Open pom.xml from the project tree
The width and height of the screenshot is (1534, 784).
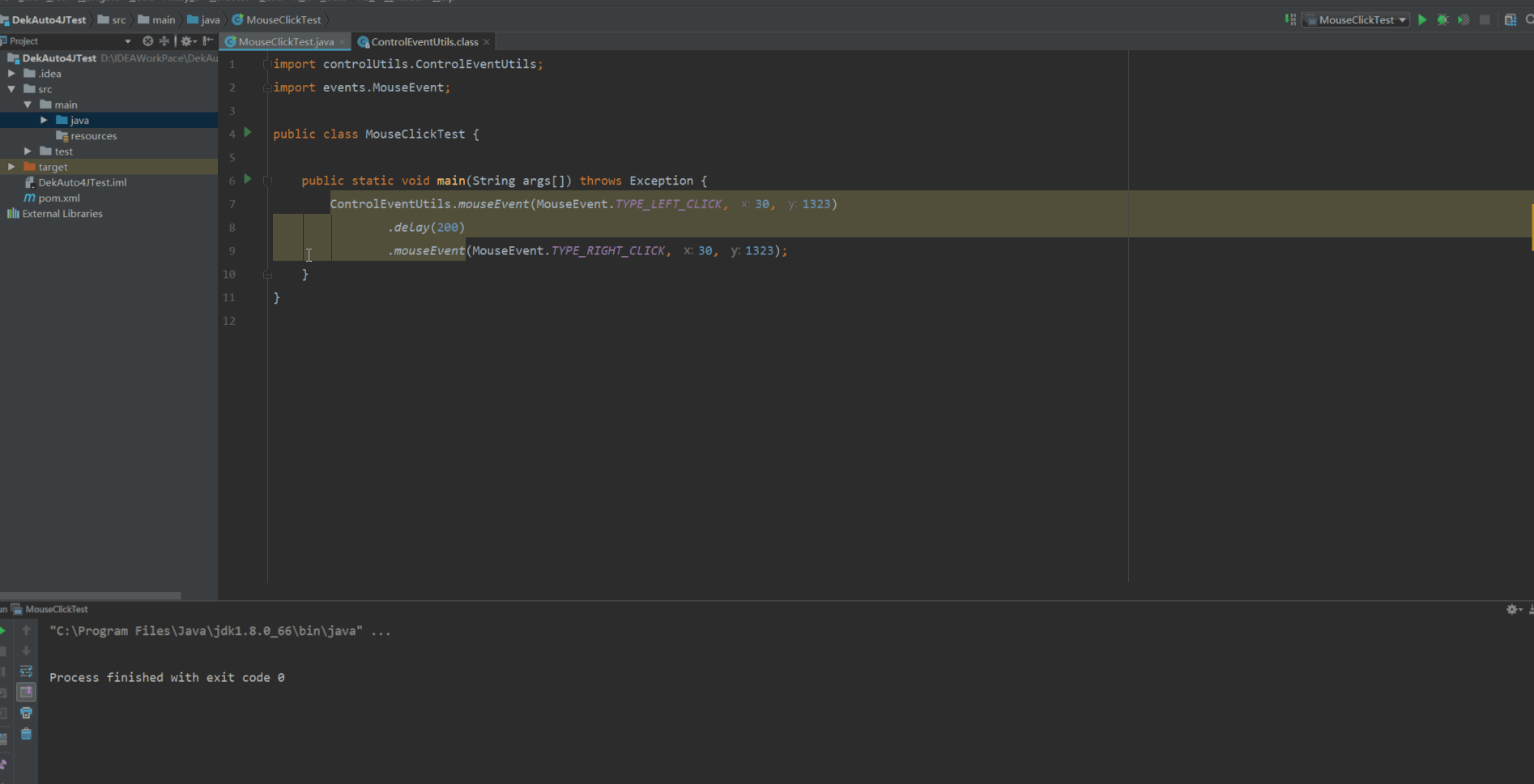pos(52,198)
